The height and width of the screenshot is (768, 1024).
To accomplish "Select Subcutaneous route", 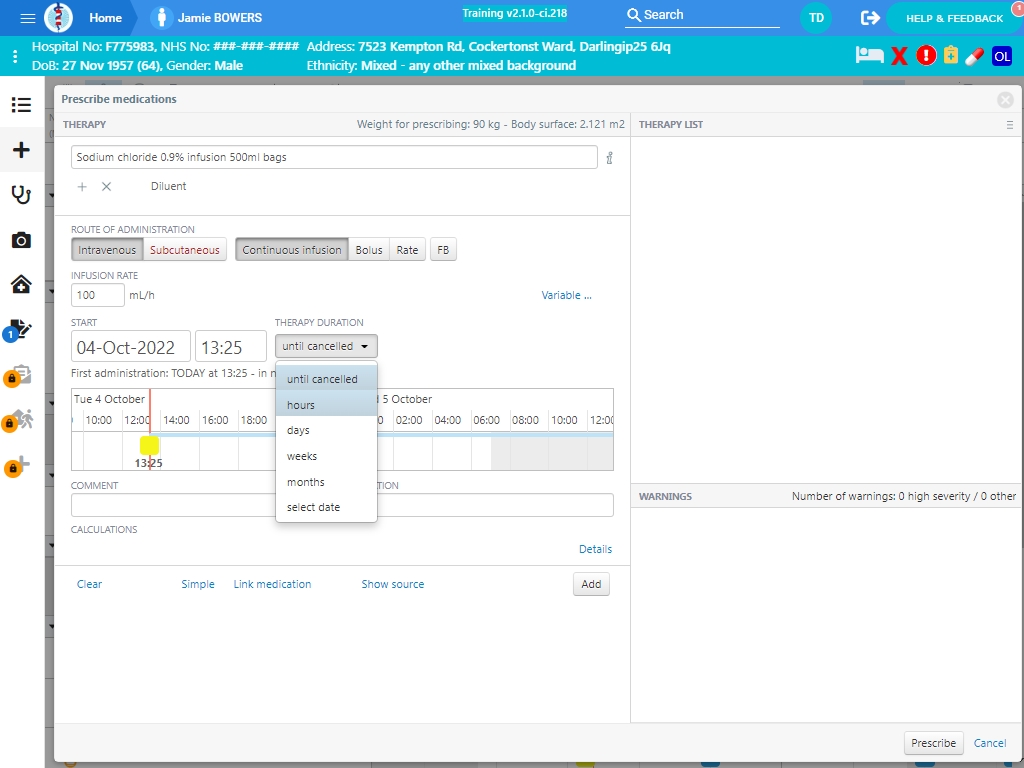I will point(185,249).
